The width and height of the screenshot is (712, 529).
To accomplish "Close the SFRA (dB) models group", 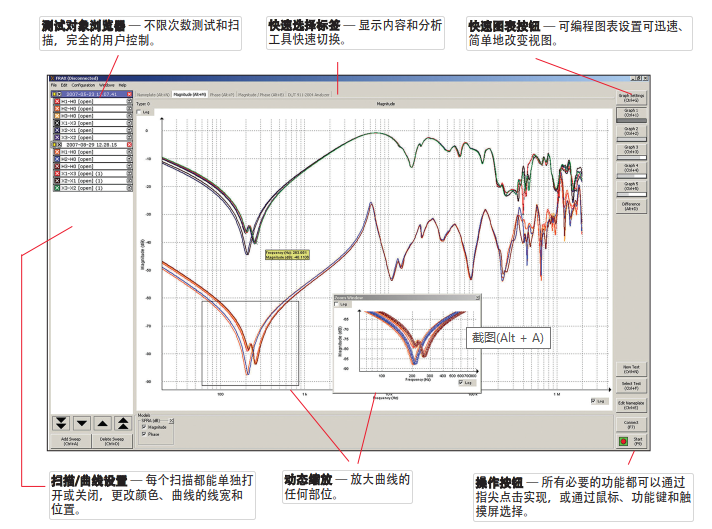I will [x=171, y=419].
